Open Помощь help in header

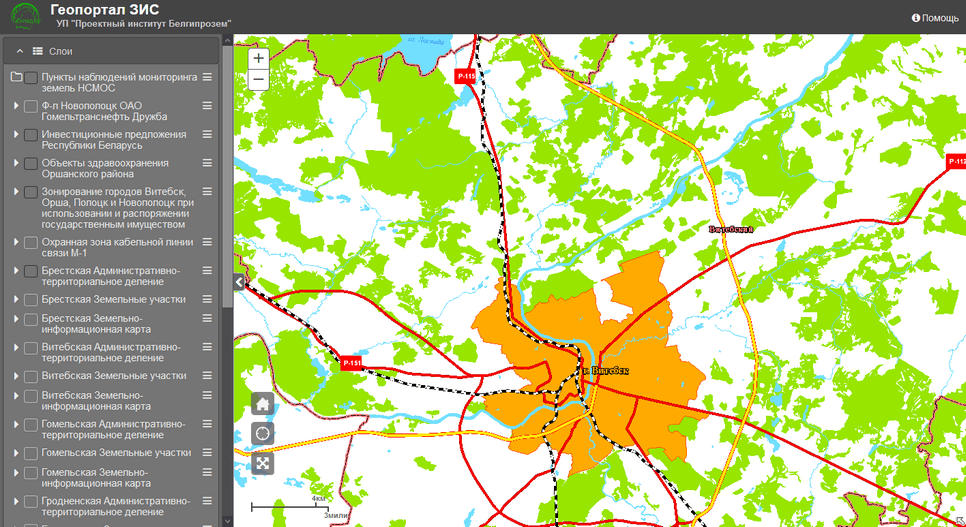(934, 18)
